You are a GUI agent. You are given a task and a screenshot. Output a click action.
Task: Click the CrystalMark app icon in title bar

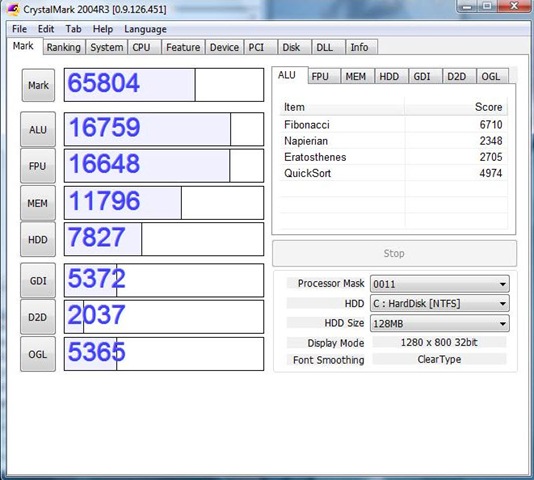pyautogui.click(x=12, y=9)
